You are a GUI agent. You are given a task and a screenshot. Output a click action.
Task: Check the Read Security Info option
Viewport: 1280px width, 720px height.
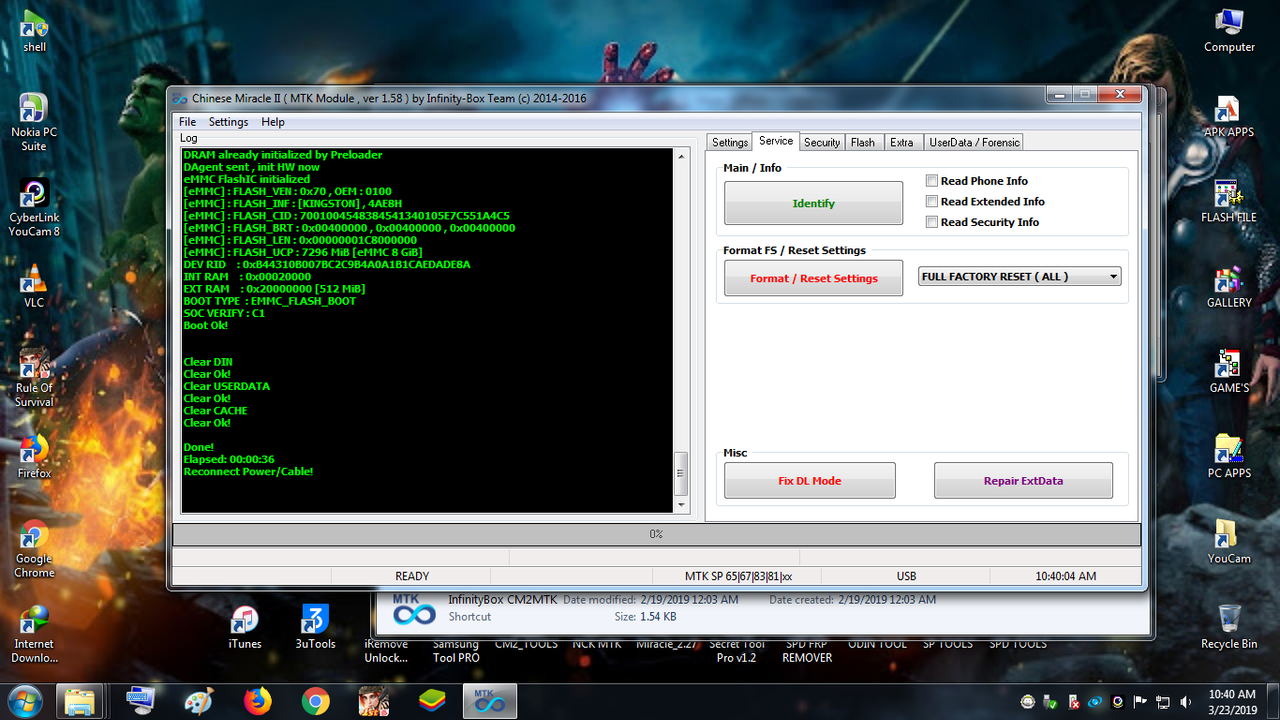[932, 222]
